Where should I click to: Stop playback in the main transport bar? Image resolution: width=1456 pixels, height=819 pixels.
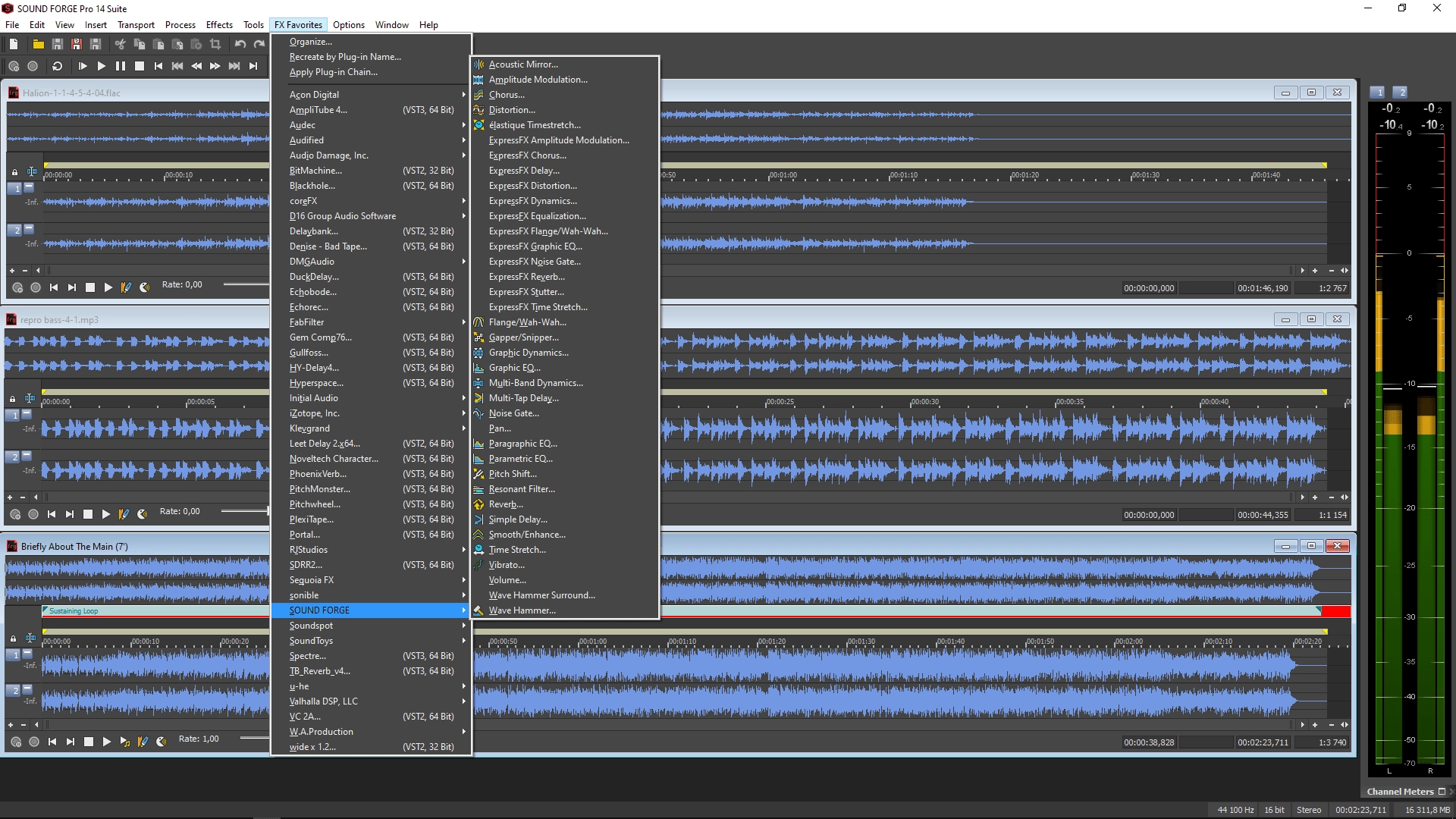point(140,67)
